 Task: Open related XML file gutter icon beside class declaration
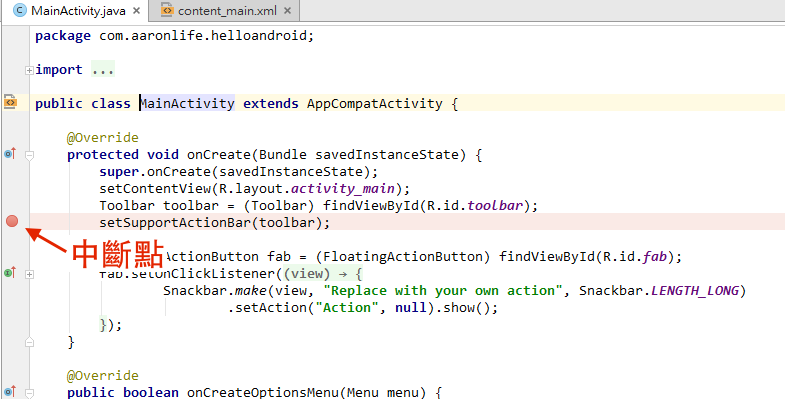coord(10,102)
